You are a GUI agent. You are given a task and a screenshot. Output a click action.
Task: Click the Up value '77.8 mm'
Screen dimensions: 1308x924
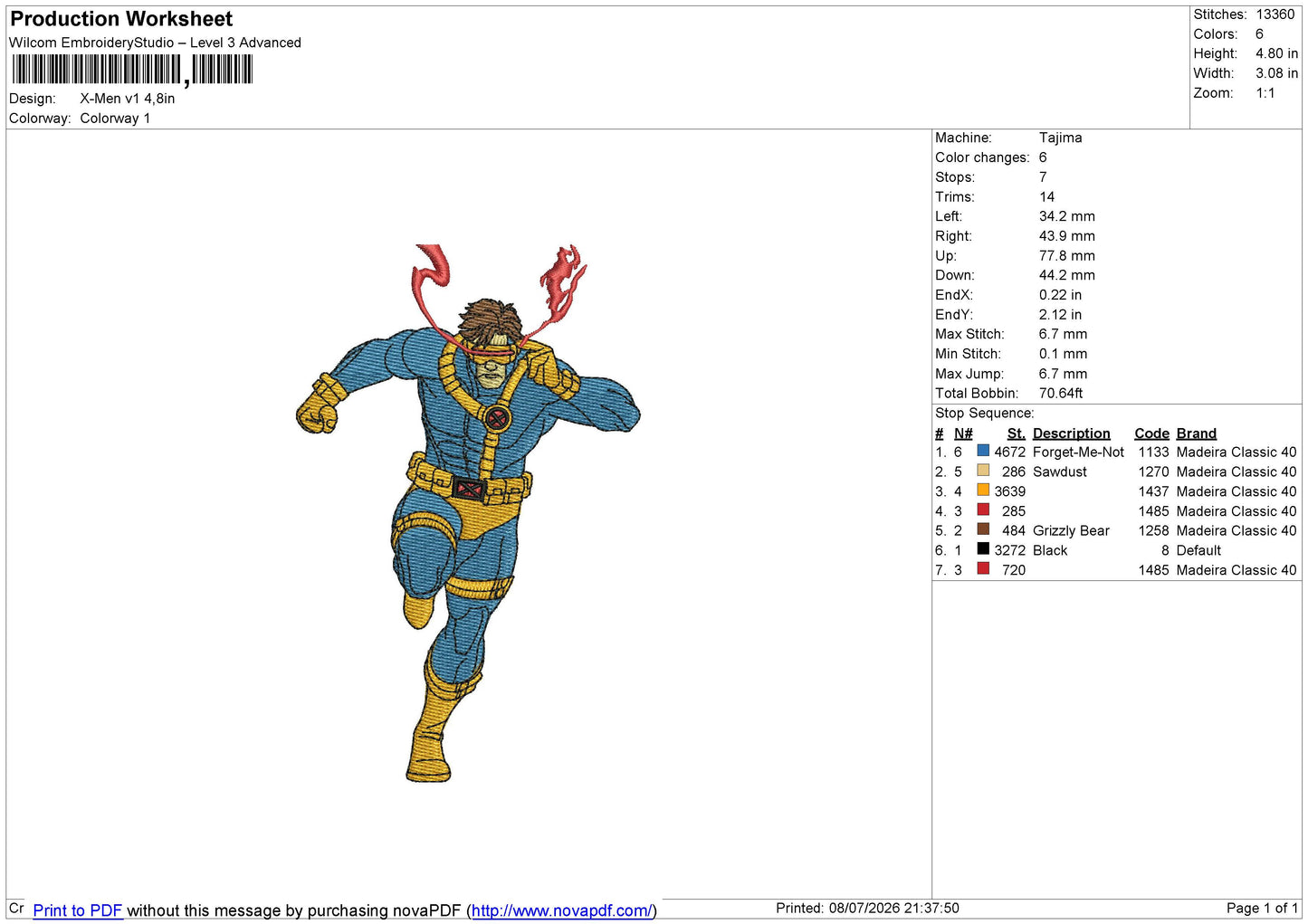[x=1066, y=256]
